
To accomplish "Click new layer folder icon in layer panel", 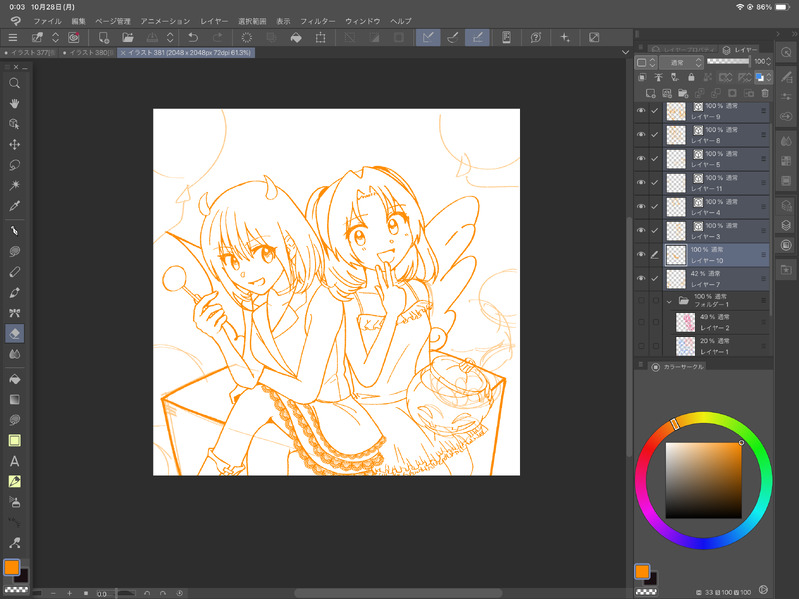I will click(x=683, y=93).
